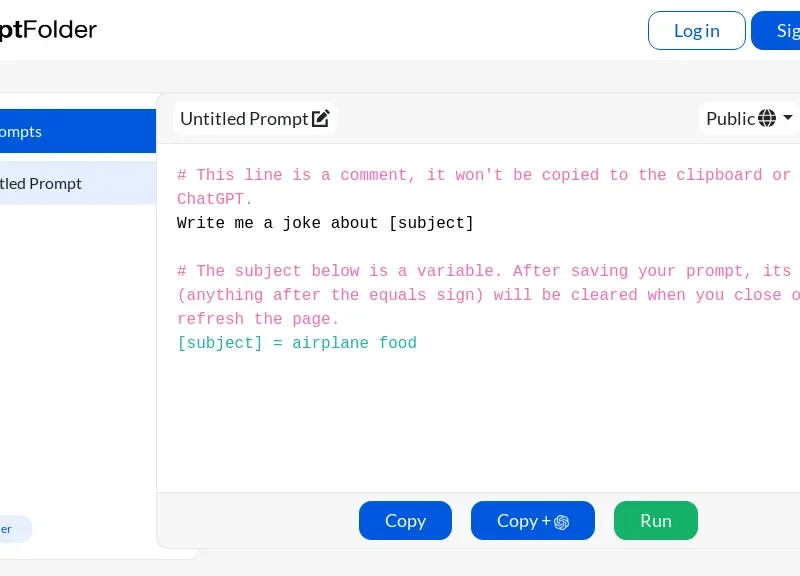Image resolution: width=800 pixels, height=576 pixels.
Task: Run the prompt with the green Run button
Action: (x=656, y=521)
